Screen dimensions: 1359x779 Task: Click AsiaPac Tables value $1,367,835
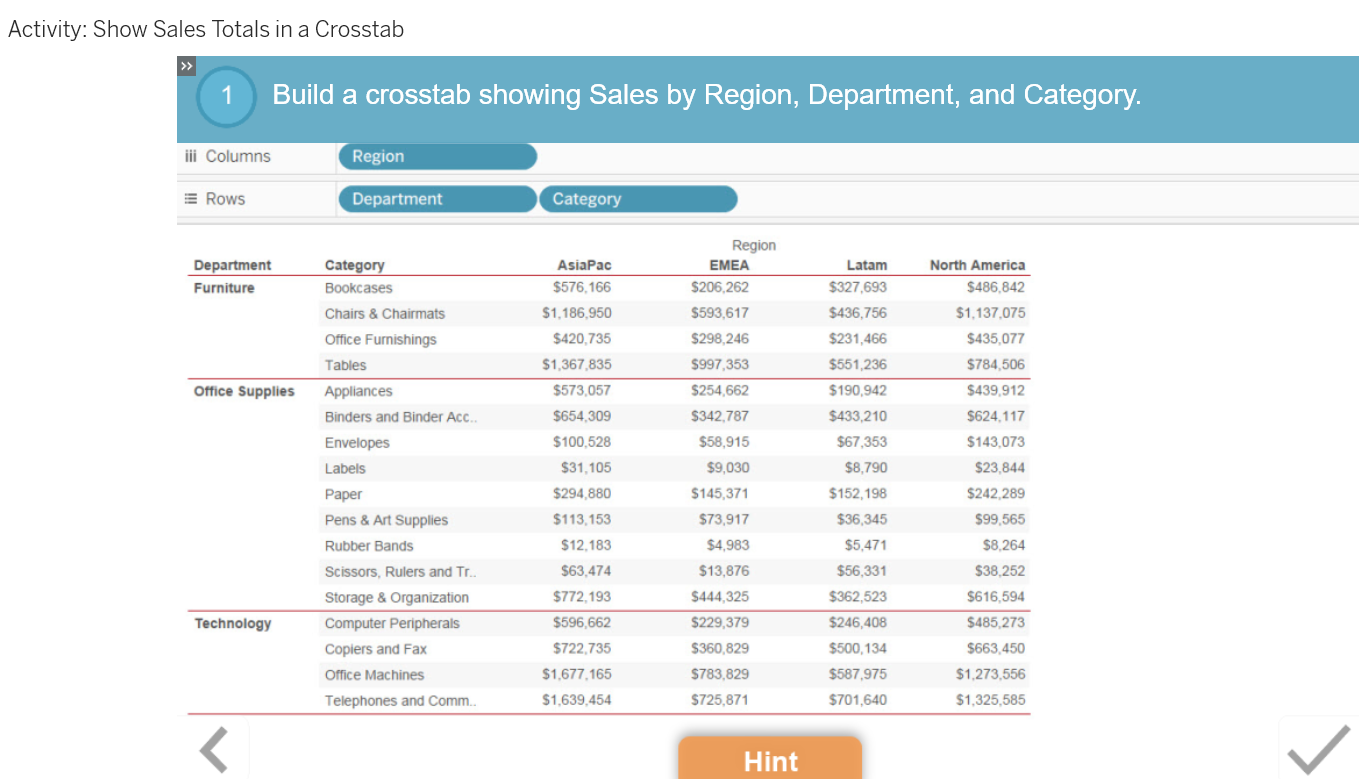coord(577,366)
